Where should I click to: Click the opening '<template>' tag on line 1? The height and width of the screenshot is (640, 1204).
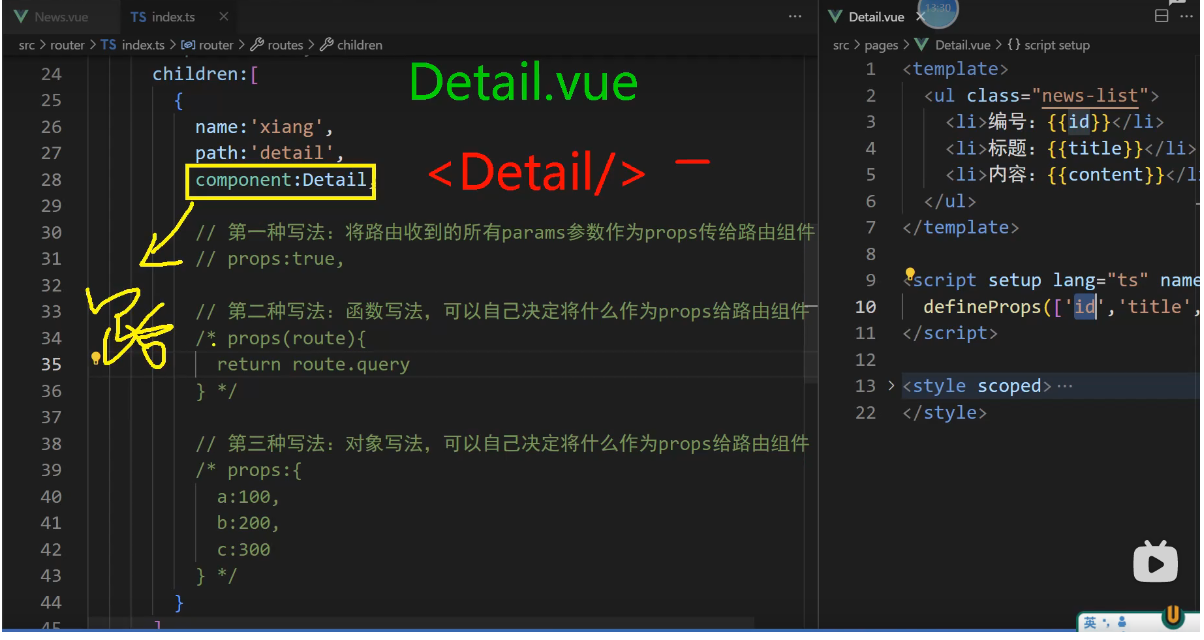point(955,69)
